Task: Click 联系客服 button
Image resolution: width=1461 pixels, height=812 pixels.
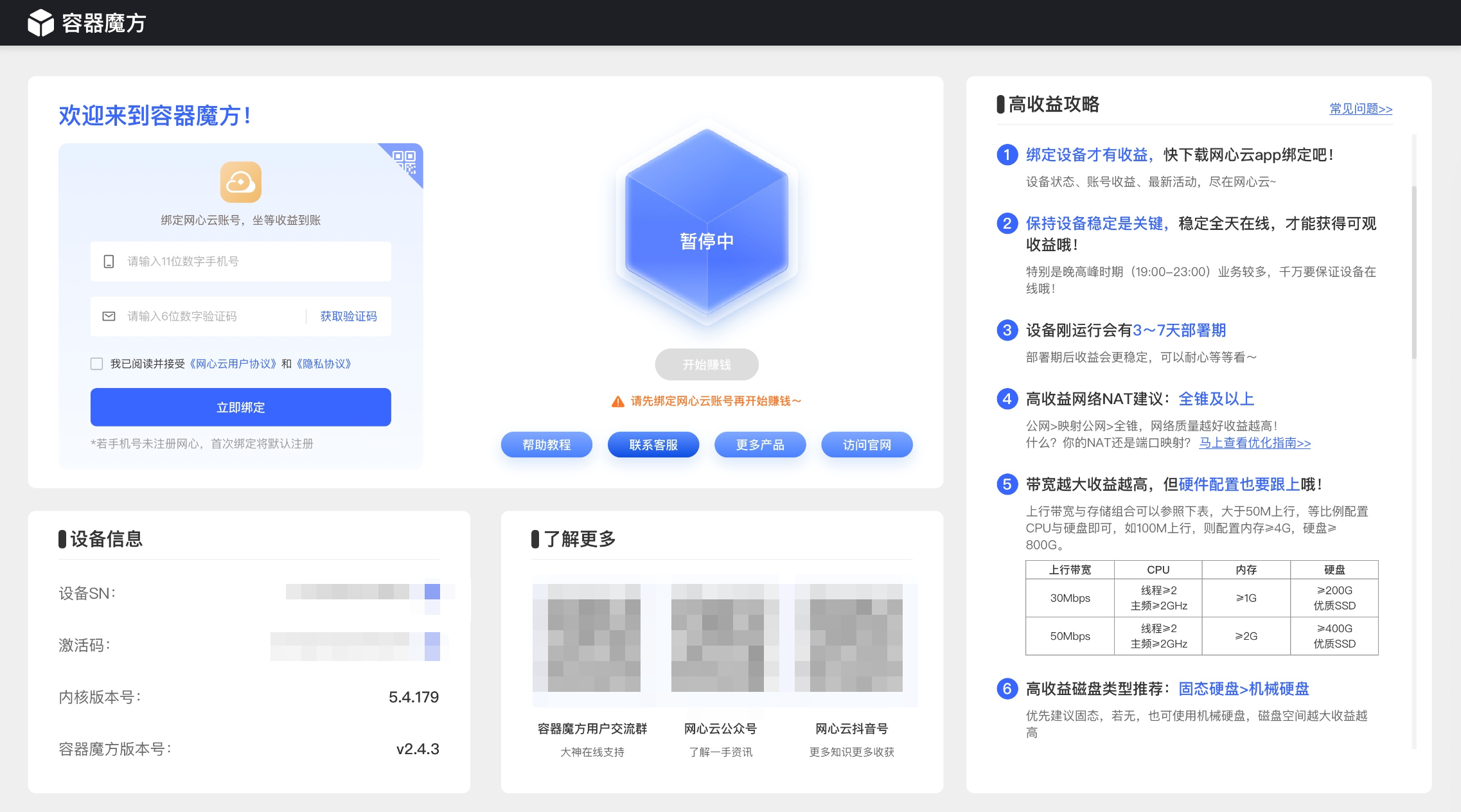Action: 653,445
